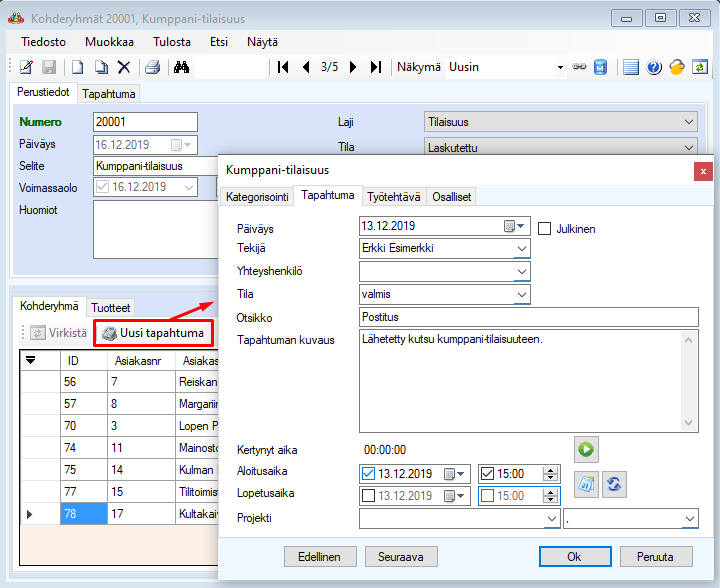Viewport: 720px width, 588px height.
Task: Increase Aloitusaika time with up spinner
Action: pos(550,470)
